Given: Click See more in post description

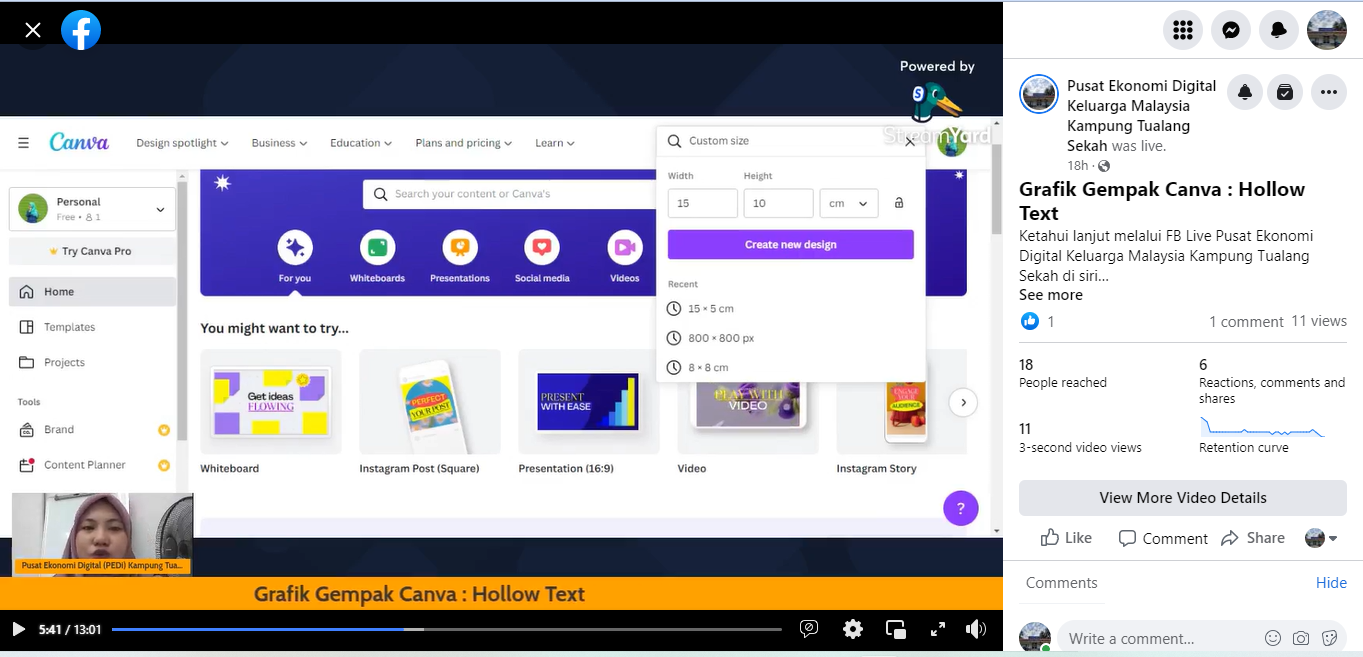Looking at the screenshot, I should pos(1051,295).
